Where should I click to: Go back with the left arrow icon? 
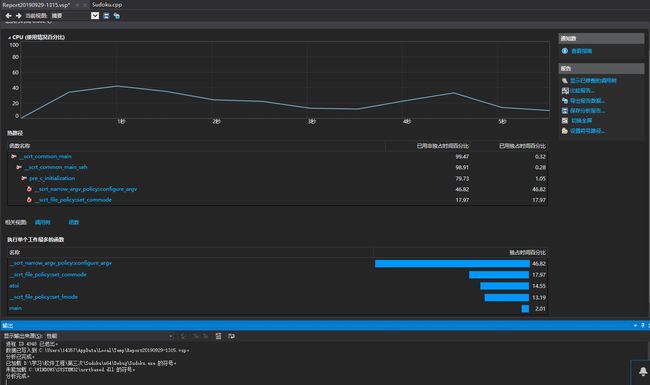point(8,16)
